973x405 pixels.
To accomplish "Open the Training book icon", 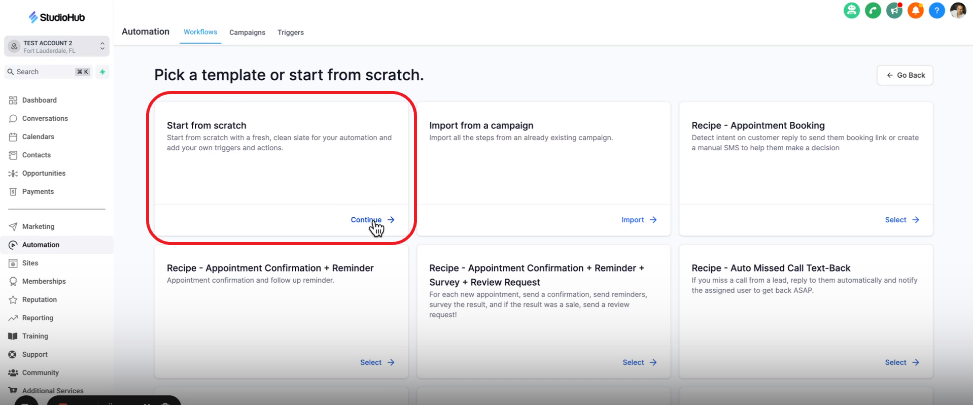I will [x=13, y=336].
